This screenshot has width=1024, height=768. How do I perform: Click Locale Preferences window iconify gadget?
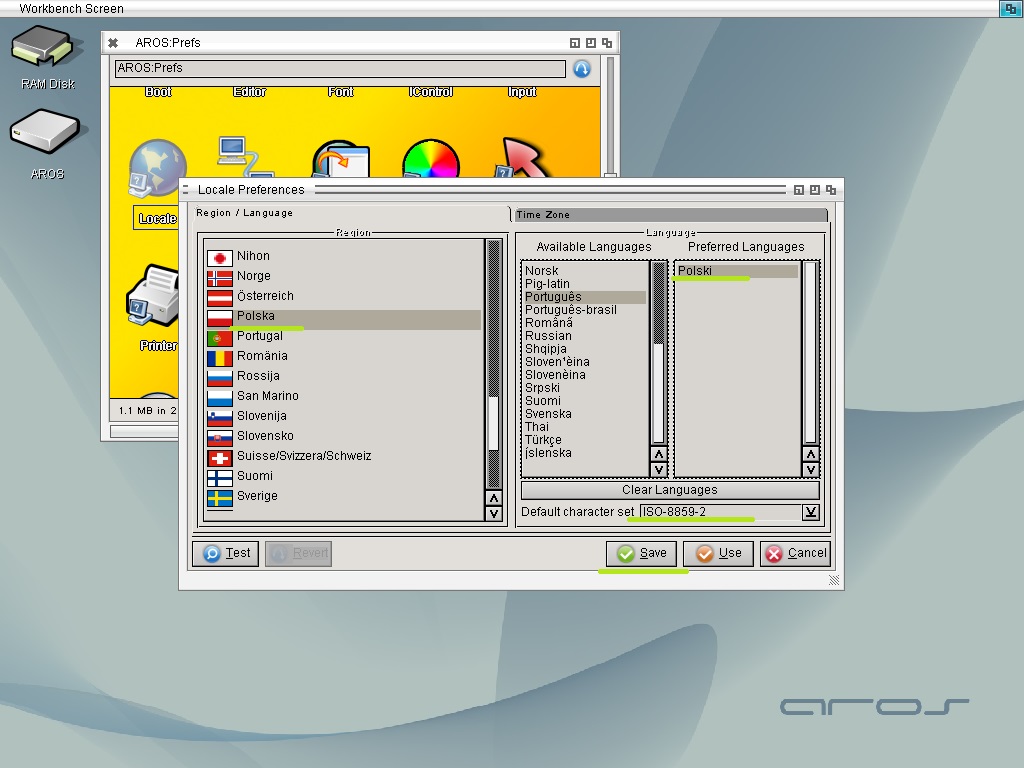coord(799,189)
